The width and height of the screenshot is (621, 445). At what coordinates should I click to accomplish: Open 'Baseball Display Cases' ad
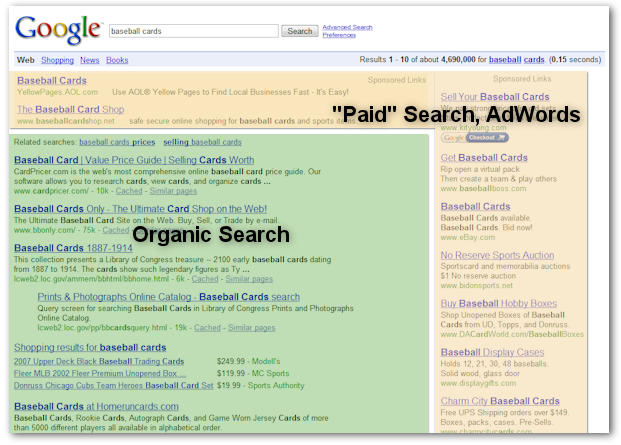pyautogui.click(x=492, y=352)
